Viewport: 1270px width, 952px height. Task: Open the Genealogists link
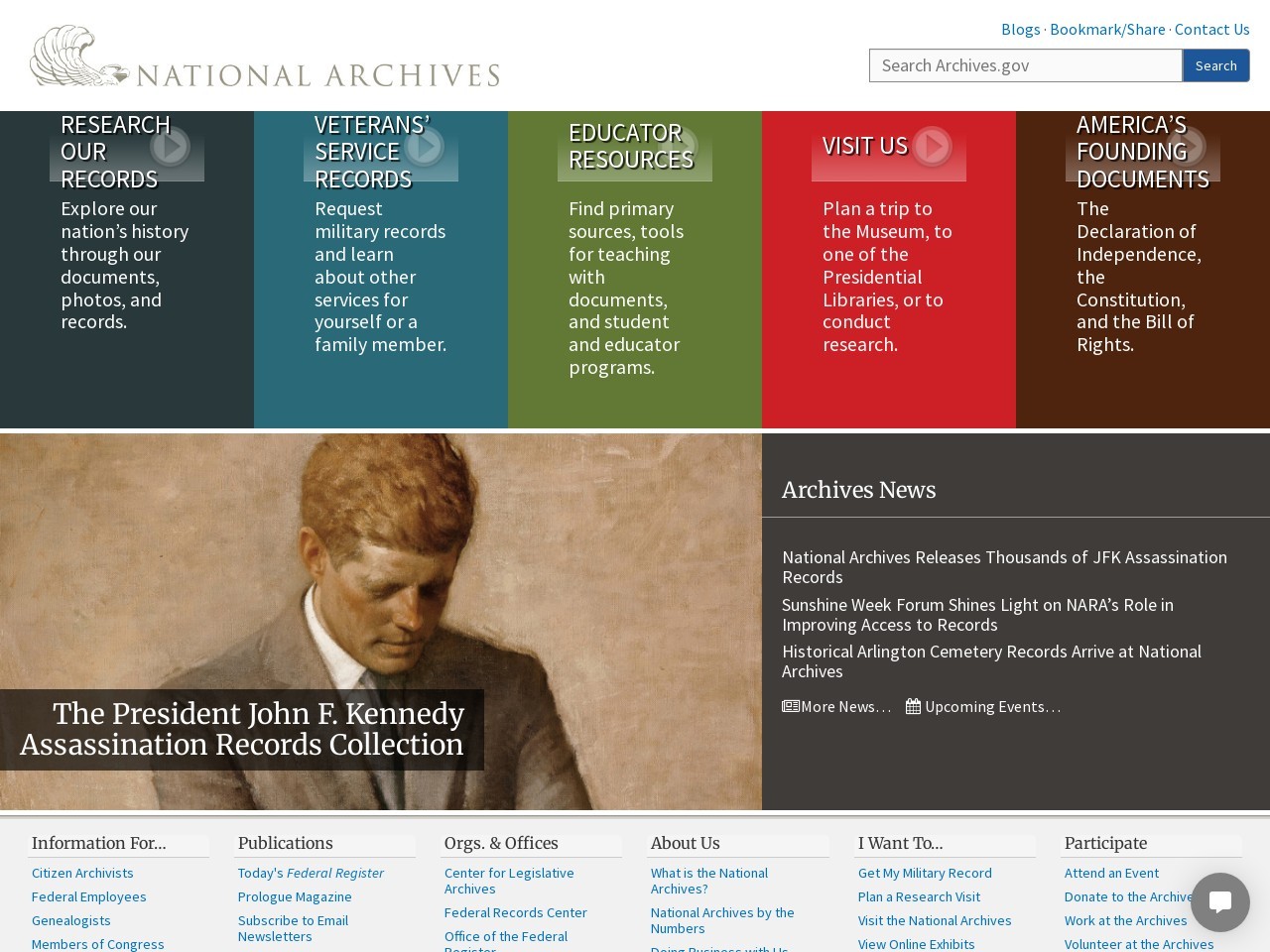click(x=70, y=920)
